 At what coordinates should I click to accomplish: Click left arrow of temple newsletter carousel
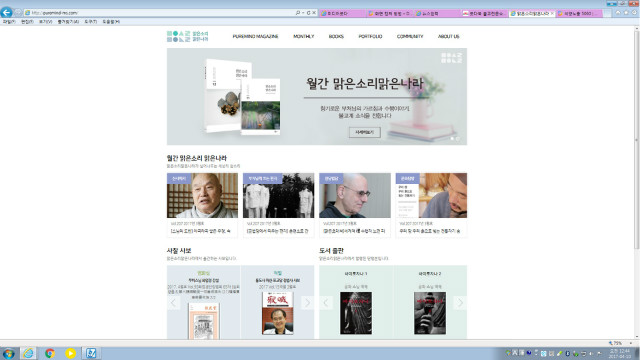(173, 302)
